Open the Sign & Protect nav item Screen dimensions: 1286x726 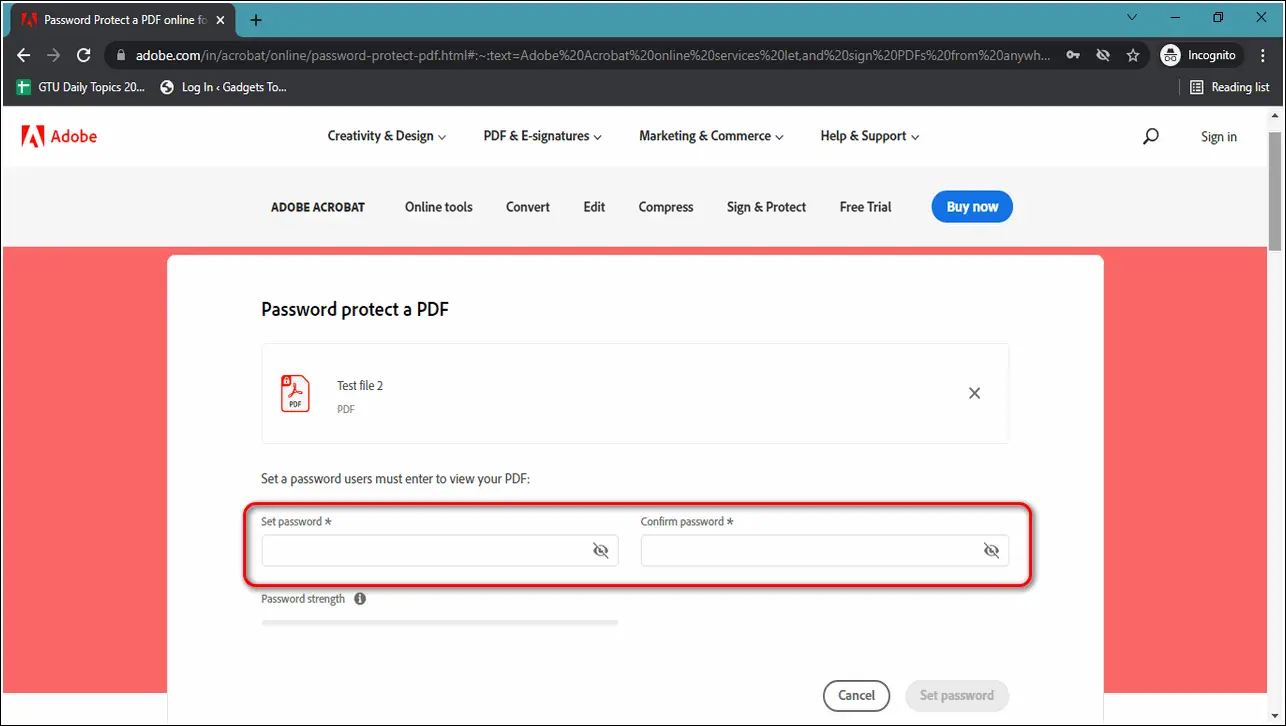(x=766, y=207)
